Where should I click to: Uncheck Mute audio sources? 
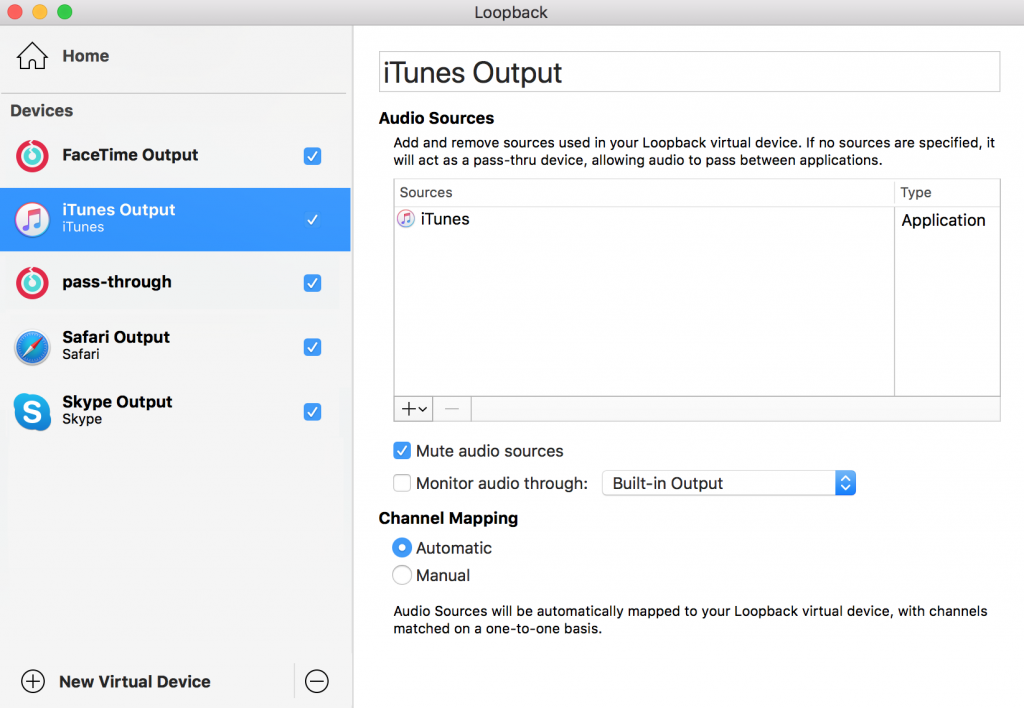pyautogui.click(x=402, y=451)
